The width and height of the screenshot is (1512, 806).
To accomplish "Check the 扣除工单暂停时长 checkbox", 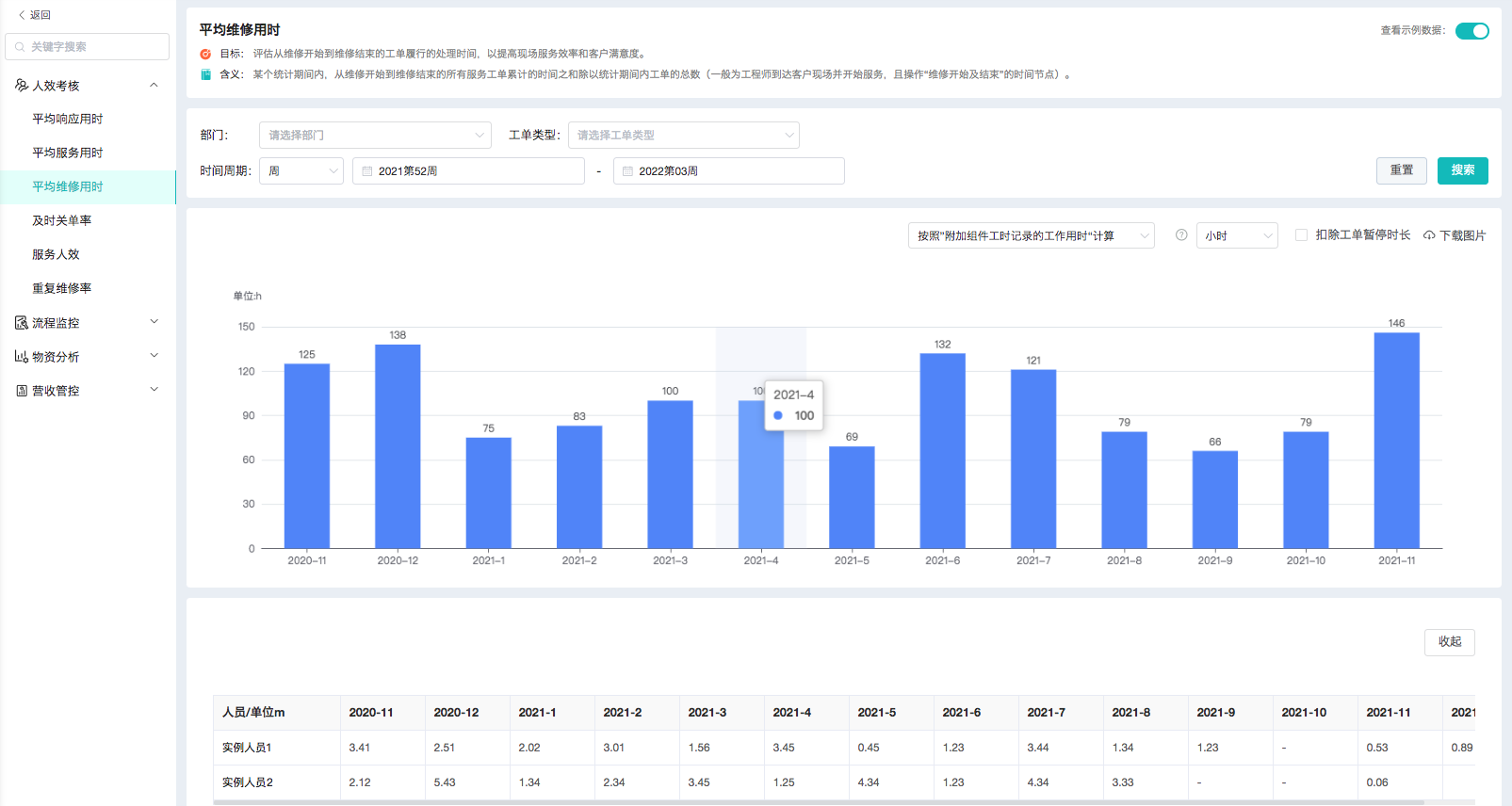I will (1301, 235).
